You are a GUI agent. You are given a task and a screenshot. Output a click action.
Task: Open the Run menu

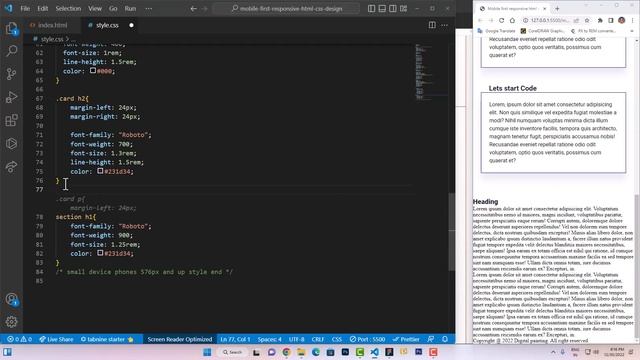tap(130, 8)
